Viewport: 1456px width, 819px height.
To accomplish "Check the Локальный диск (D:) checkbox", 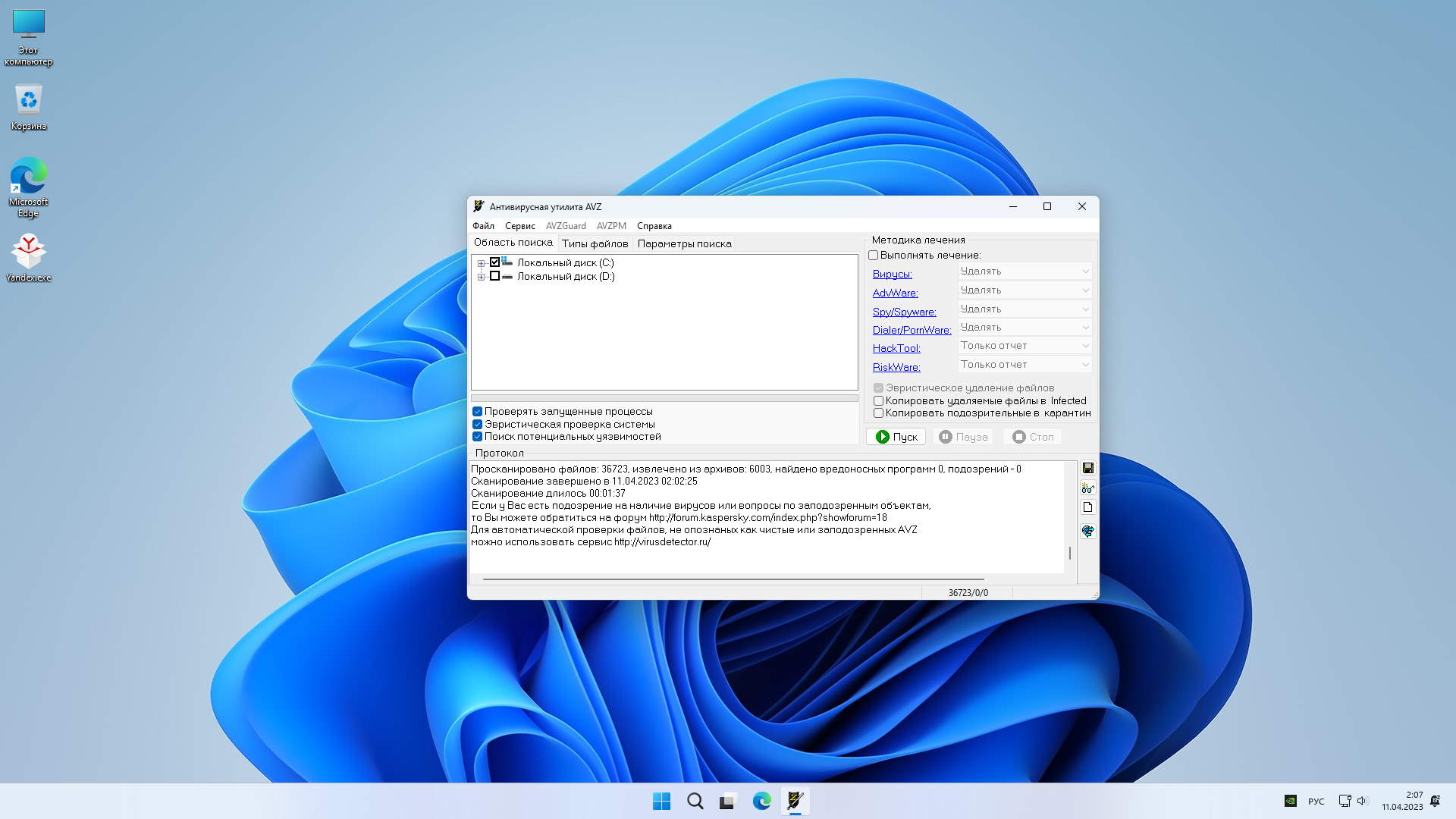I will point(494,277).
